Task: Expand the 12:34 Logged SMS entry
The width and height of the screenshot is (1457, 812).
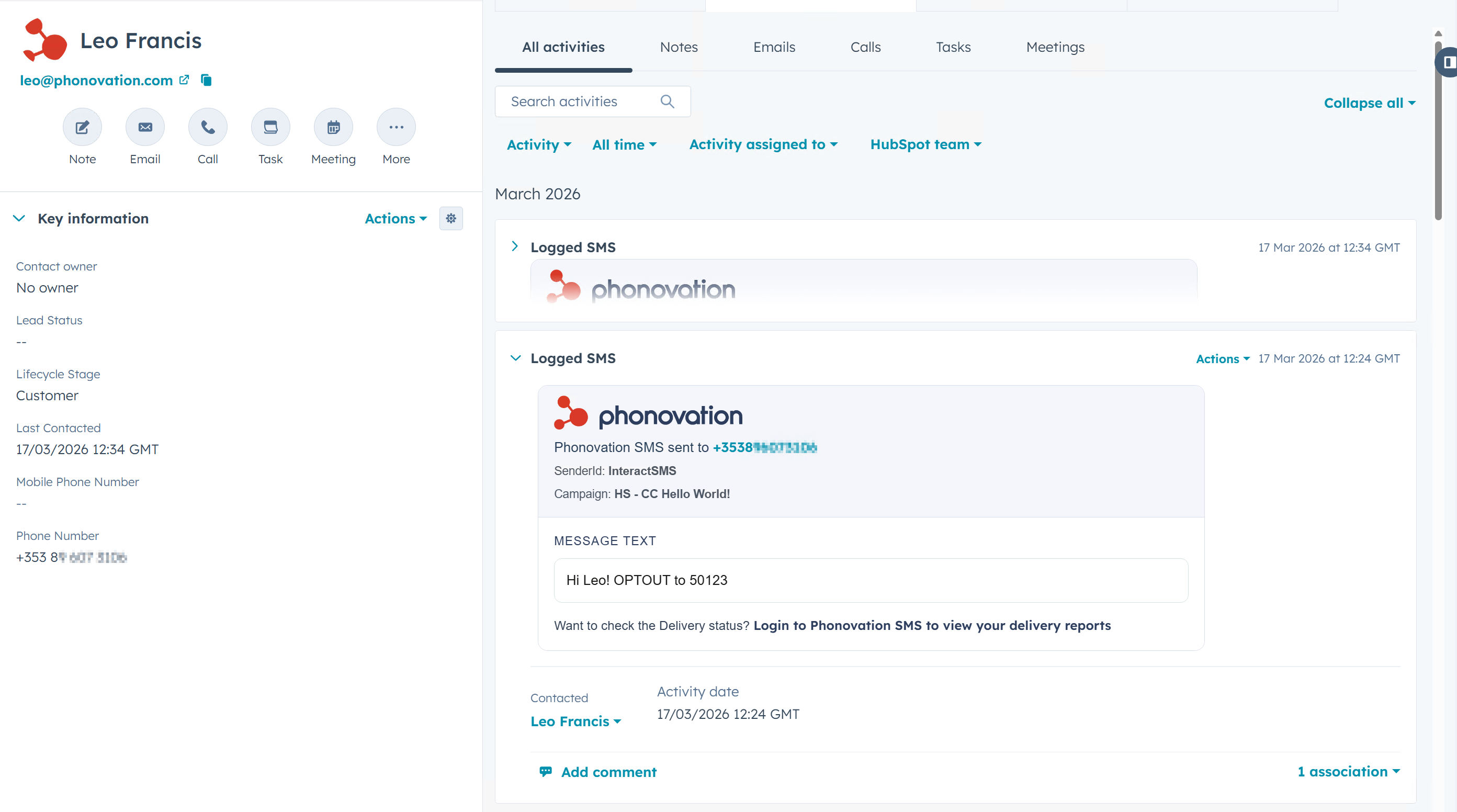Action: pos(515,246)
